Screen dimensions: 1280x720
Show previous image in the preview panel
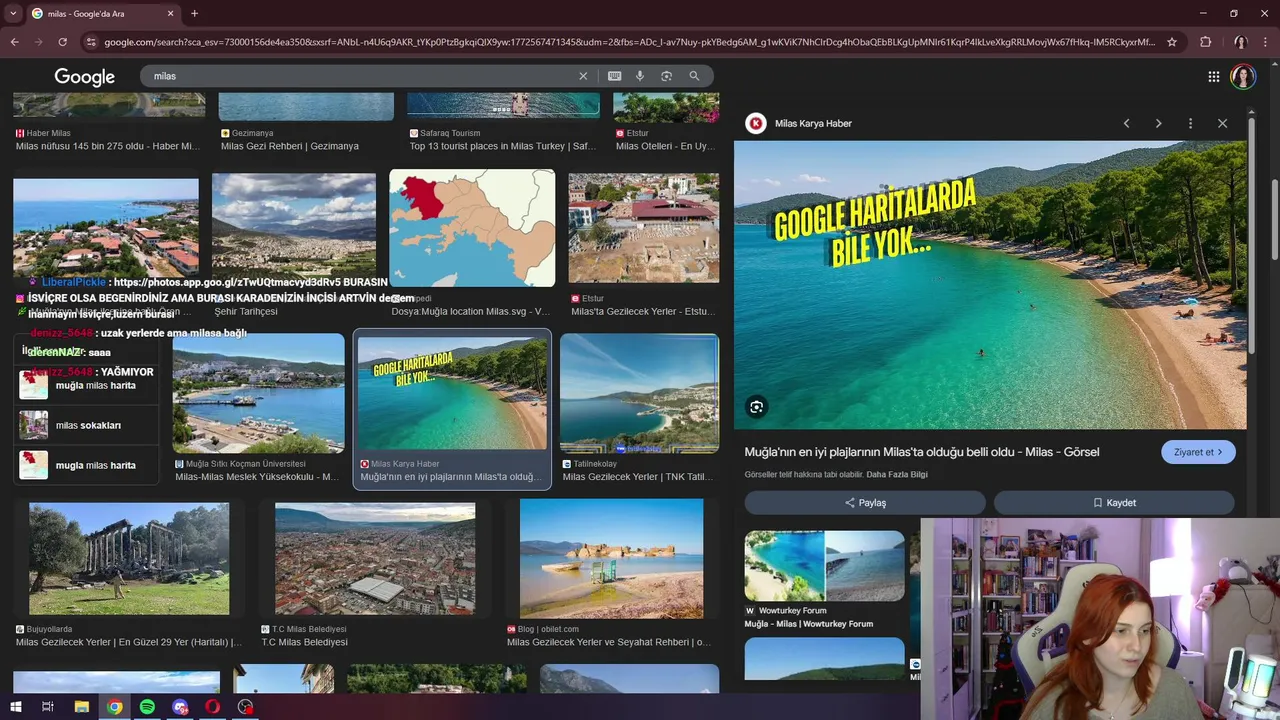point(1126,123)
